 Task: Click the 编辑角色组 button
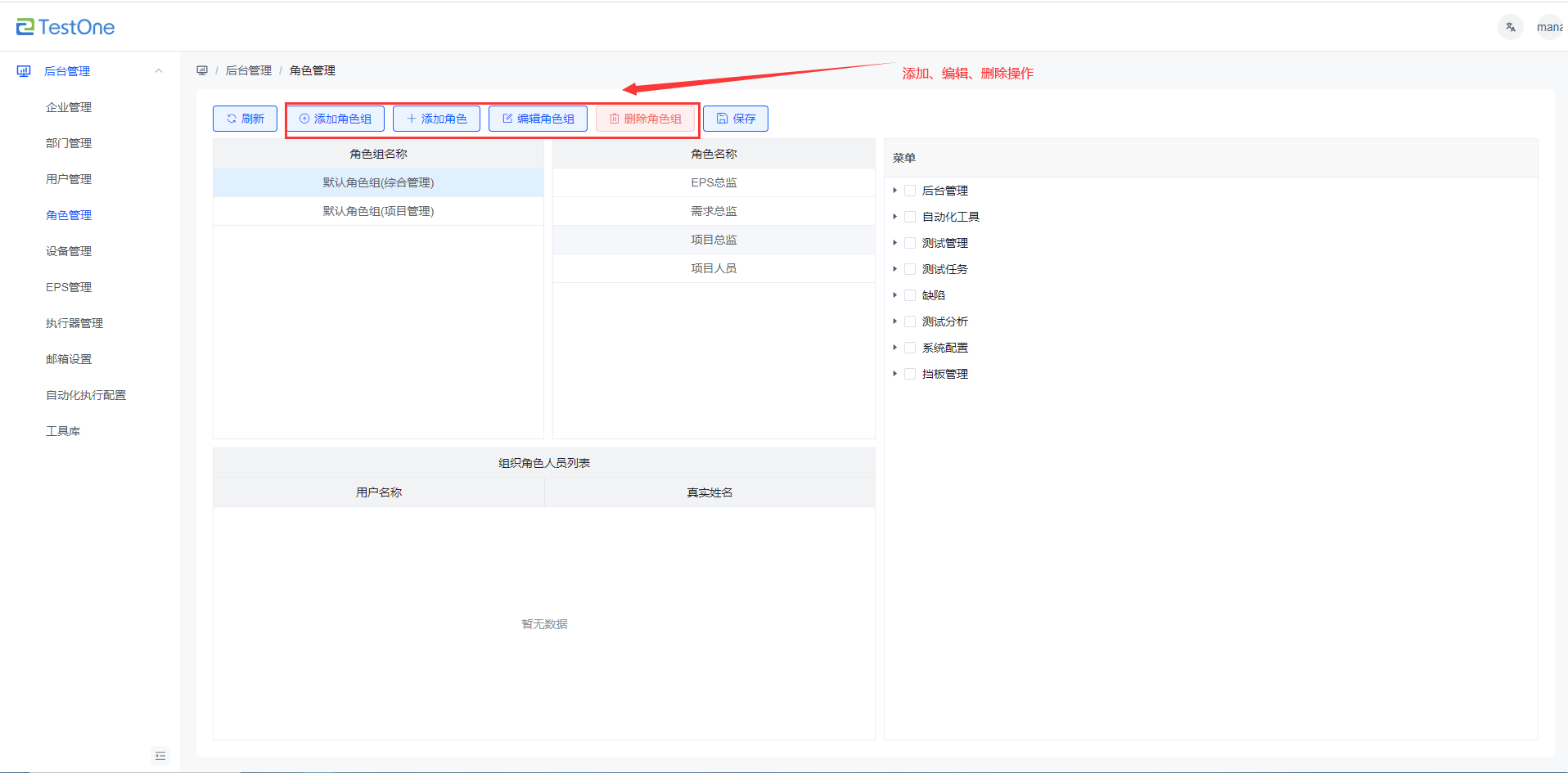point(538,119)
